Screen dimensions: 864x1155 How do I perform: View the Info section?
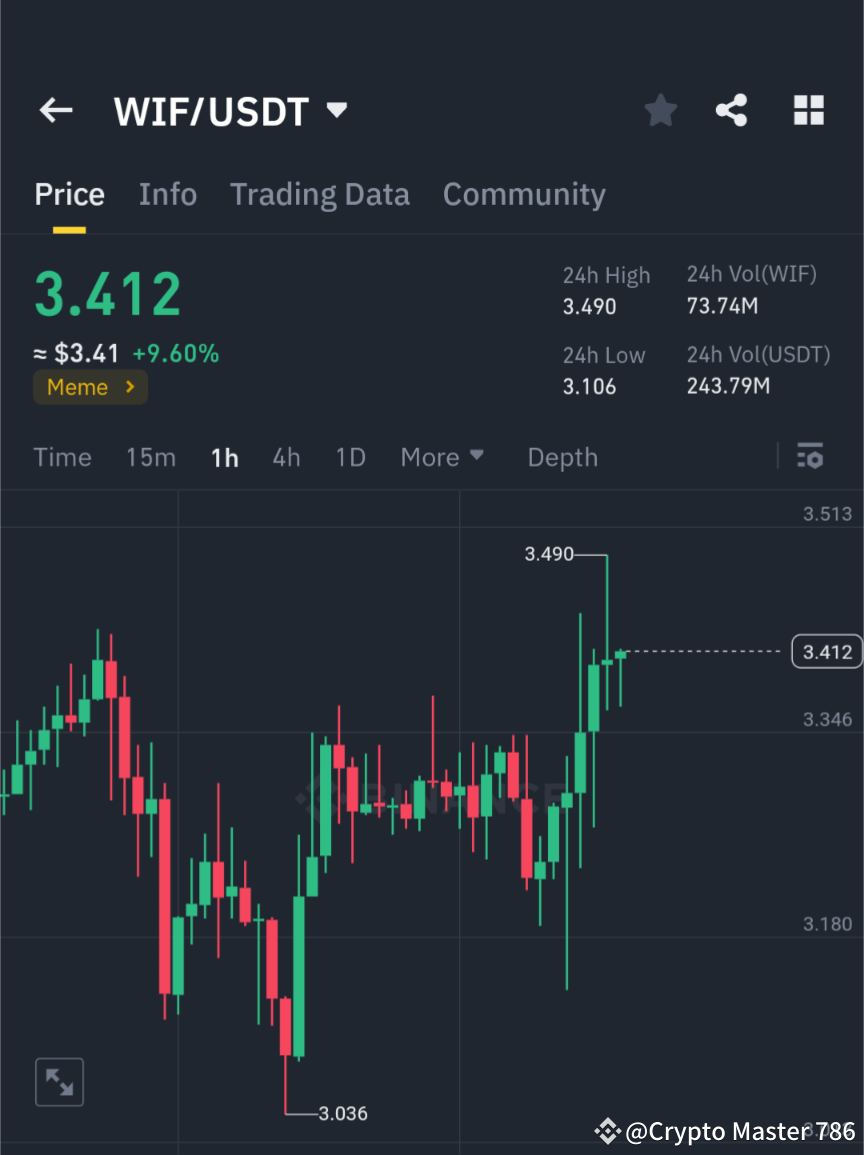click(167, 194)
